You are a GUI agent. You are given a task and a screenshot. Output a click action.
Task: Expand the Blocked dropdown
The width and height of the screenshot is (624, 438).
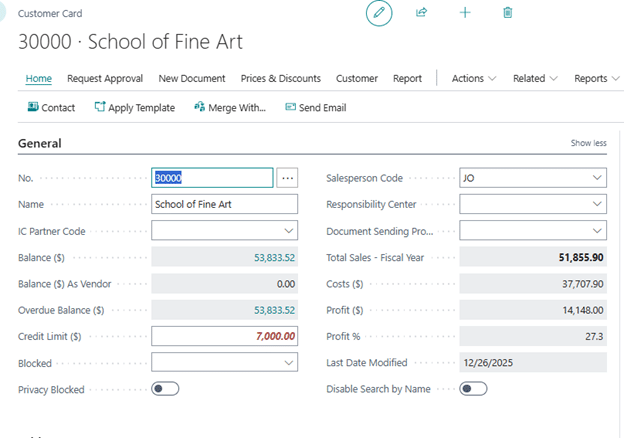pyautogui.click(x=289, y=363)
